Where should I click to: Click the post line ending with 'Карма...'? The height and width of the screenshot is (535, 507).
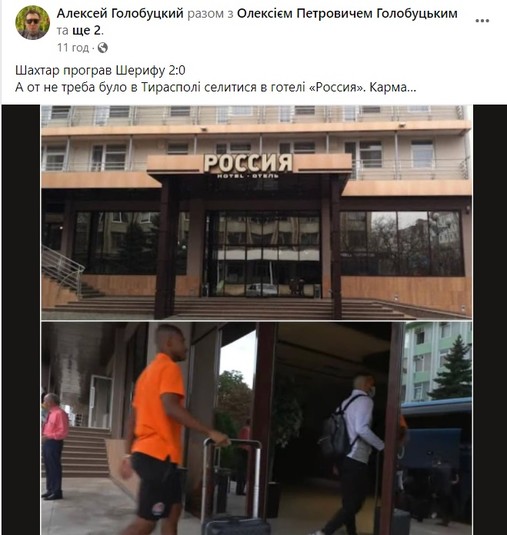(x=216, y=88)
